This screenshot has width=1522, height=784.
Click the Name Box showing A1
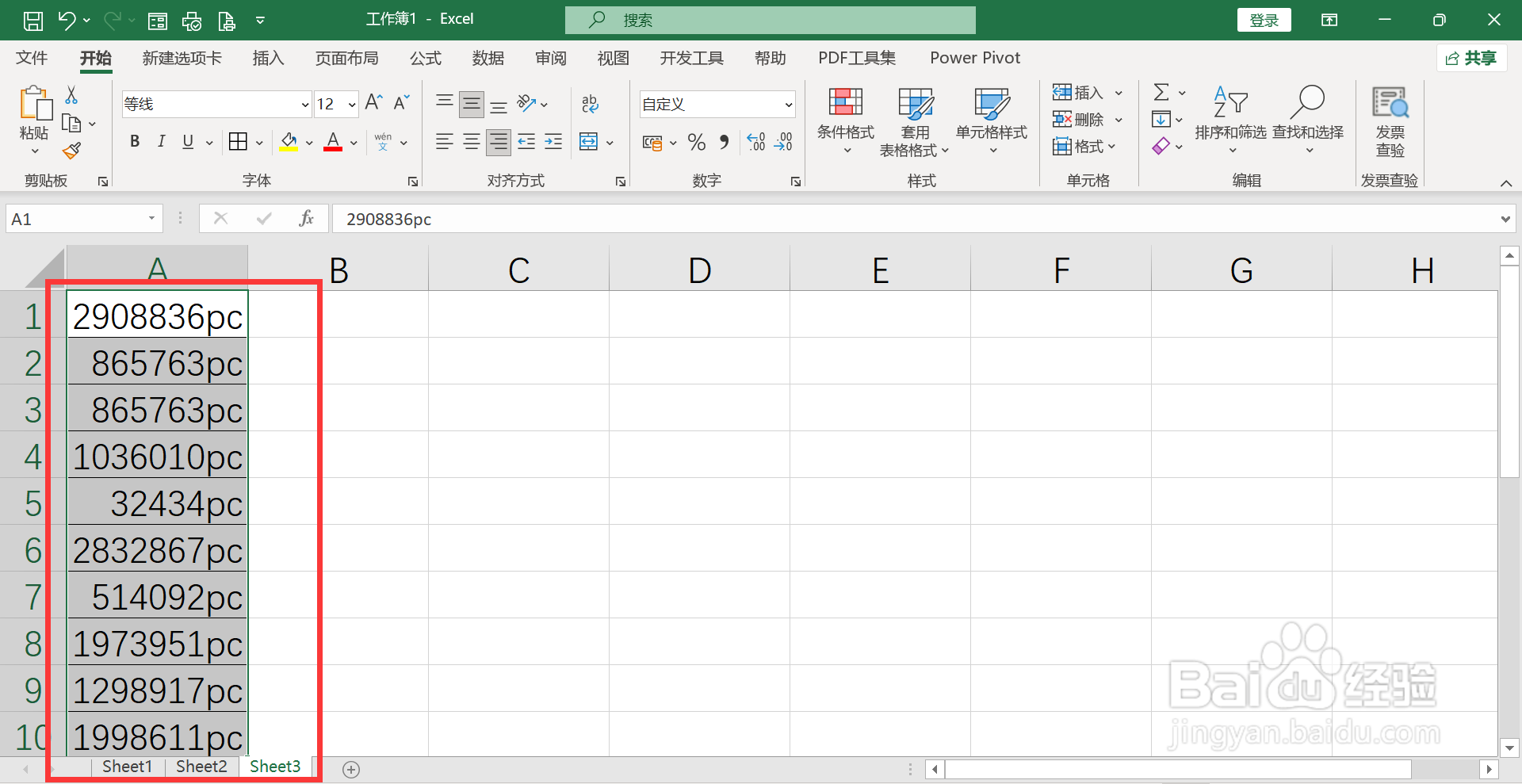pos(83,219)
